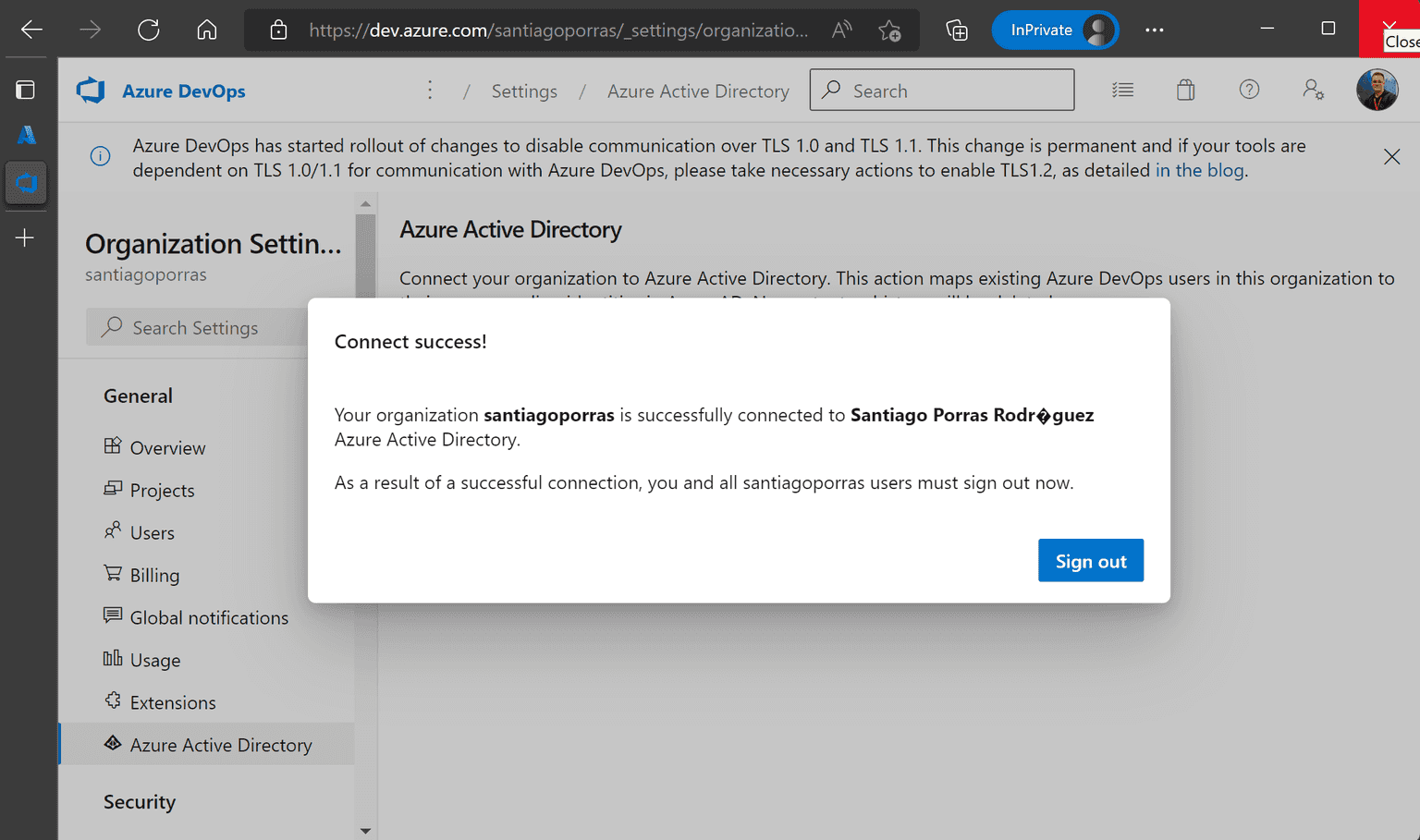Open the User settings icon
This screenshot has width=1420, height=840.
coord(1313,90)
